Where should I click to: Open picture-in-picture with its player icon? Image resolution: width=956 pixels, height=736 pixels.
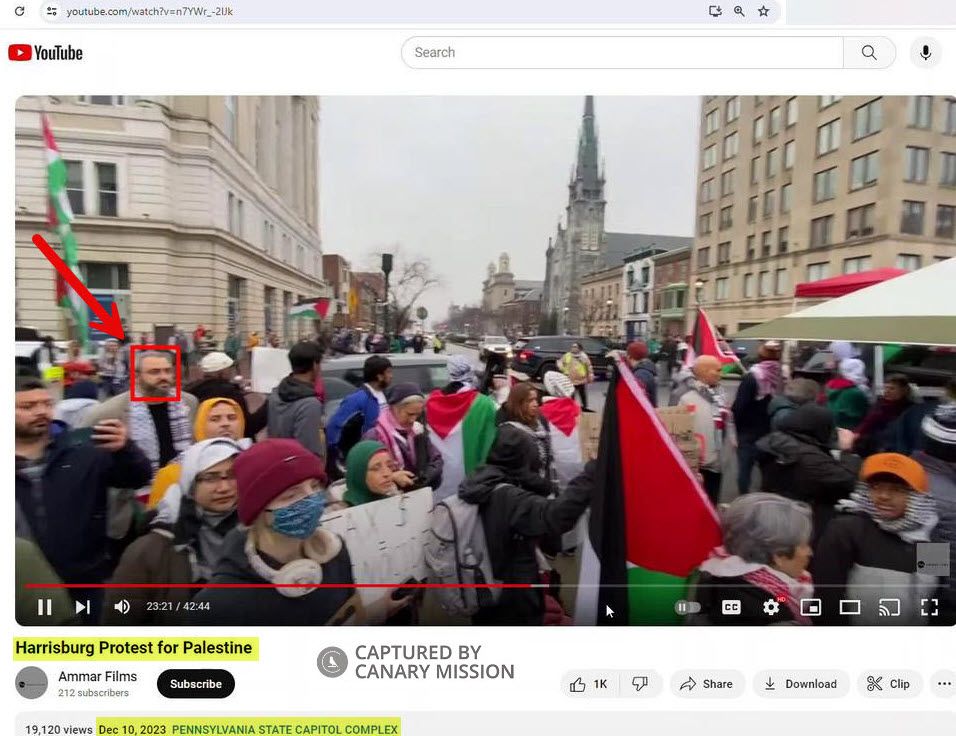tap(811, 606)
